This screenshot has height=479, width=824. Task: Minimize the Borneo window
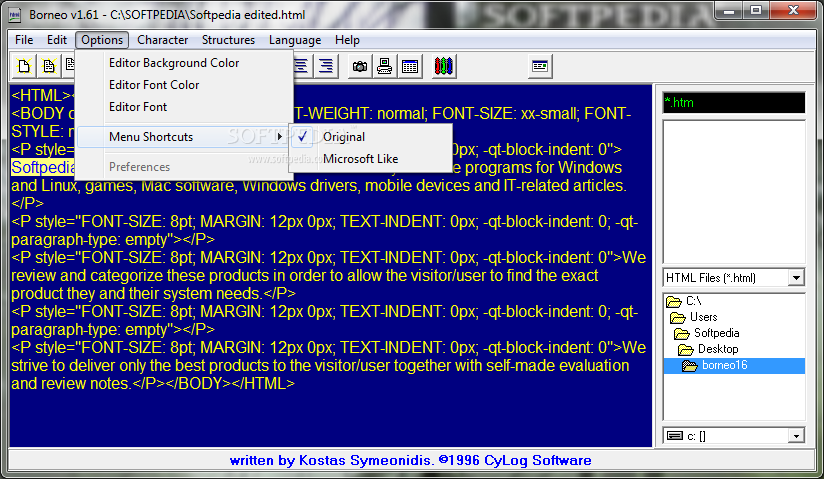click(x=728, y=11)
